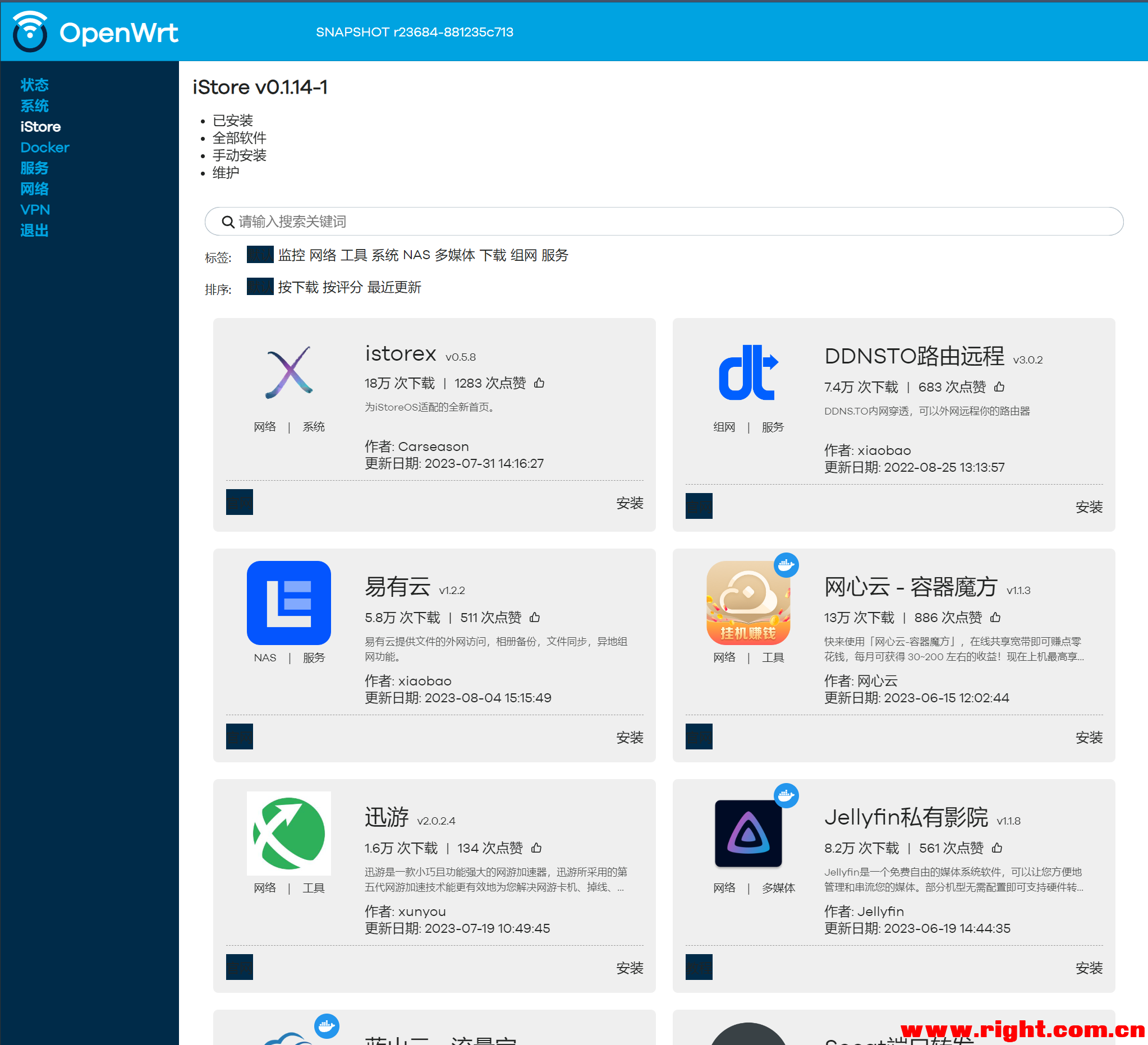Filter by the 多媒体 tag in the 标签 row
The height and width of the screenshot is (1045, 1148).
454,255
